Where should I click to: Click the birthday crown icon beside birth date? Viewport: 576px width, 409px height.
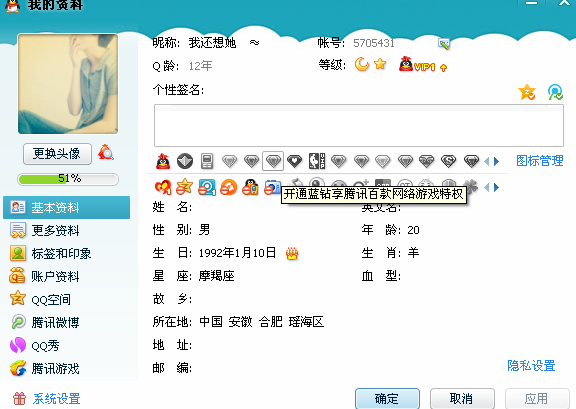coord(292,253)
